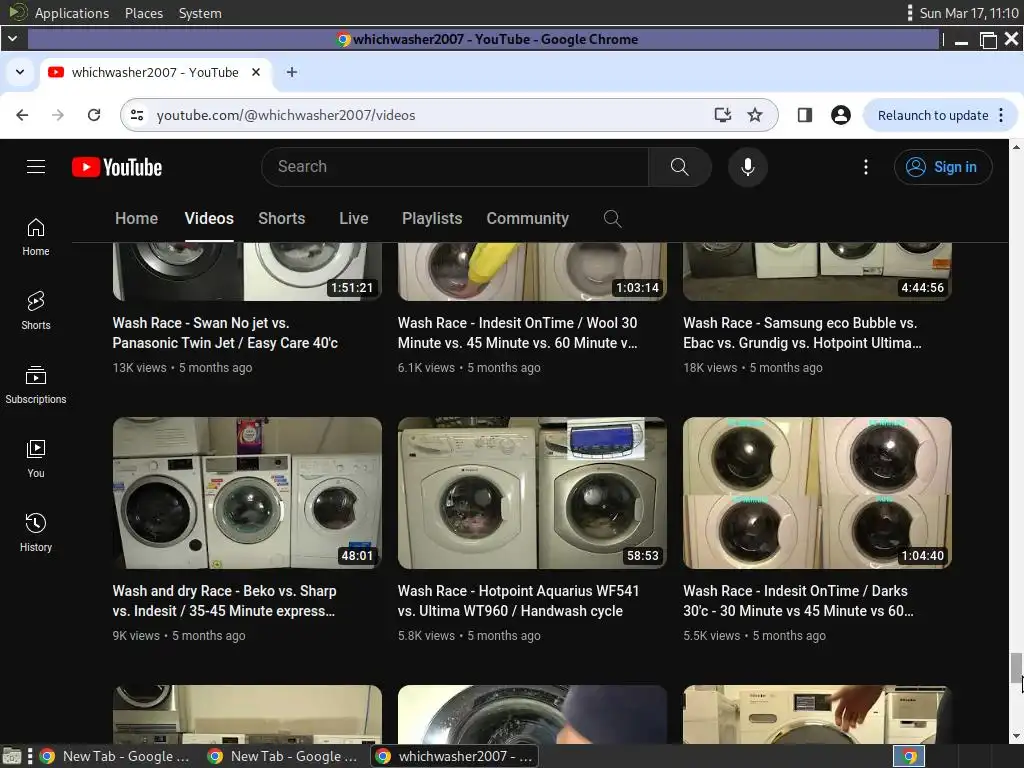Open Swan No jet vs. Panasonic video title

[x=225, y=332]
